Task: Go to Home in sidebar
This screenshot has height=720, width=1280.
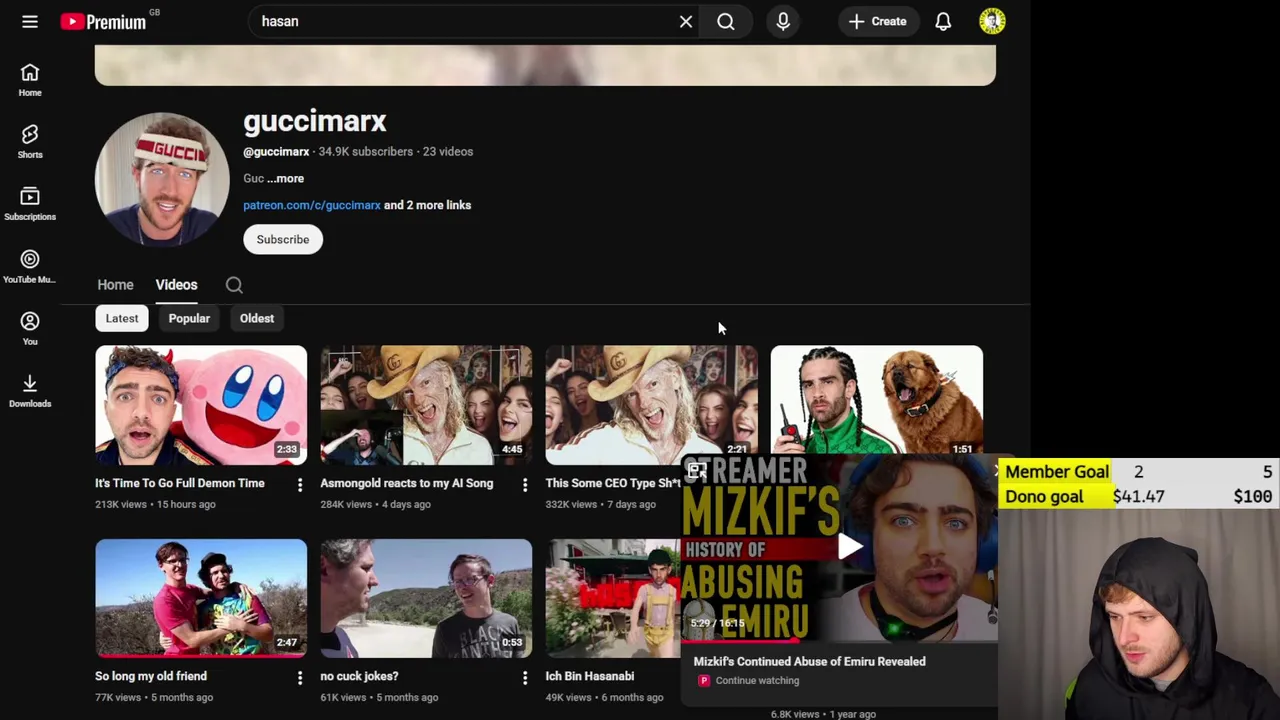Action: pyautogui.click(x=30, y=80)
